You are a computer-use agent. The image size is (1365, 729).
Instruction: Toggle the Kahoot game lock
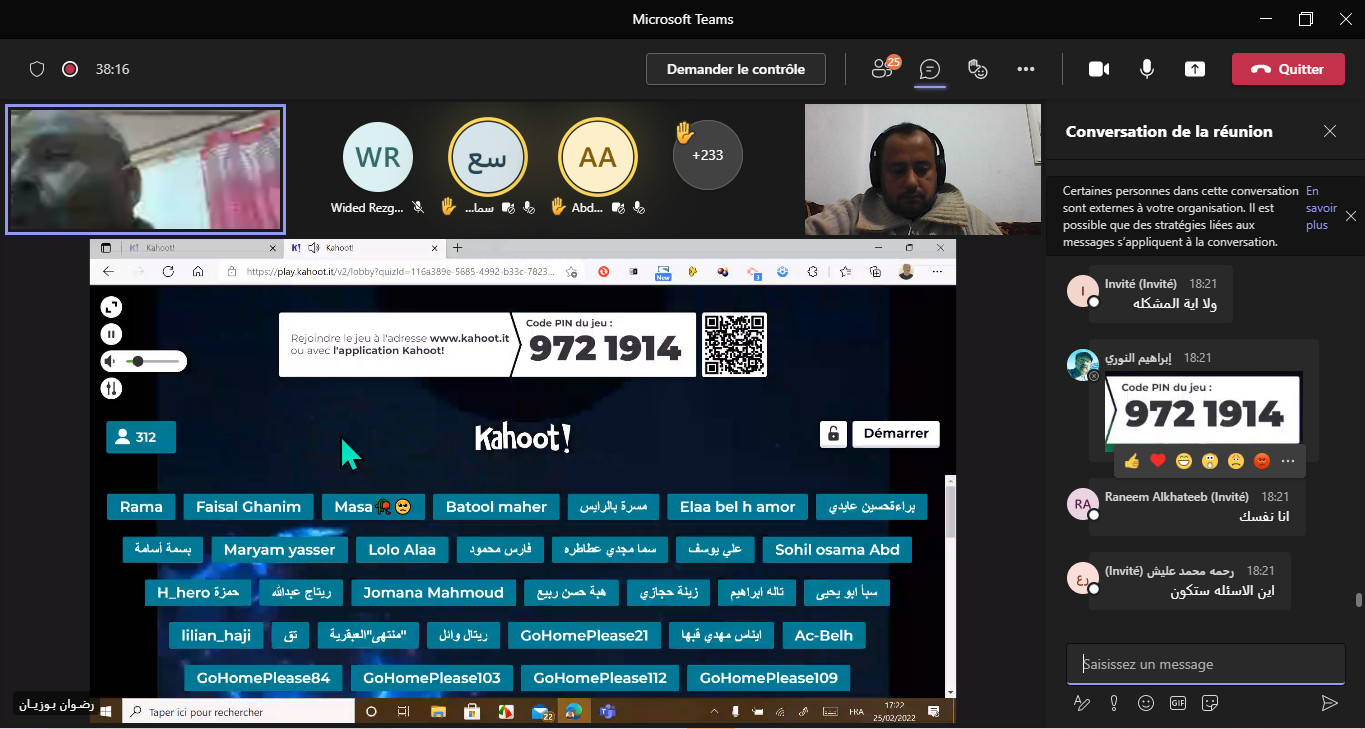point(833,433)
